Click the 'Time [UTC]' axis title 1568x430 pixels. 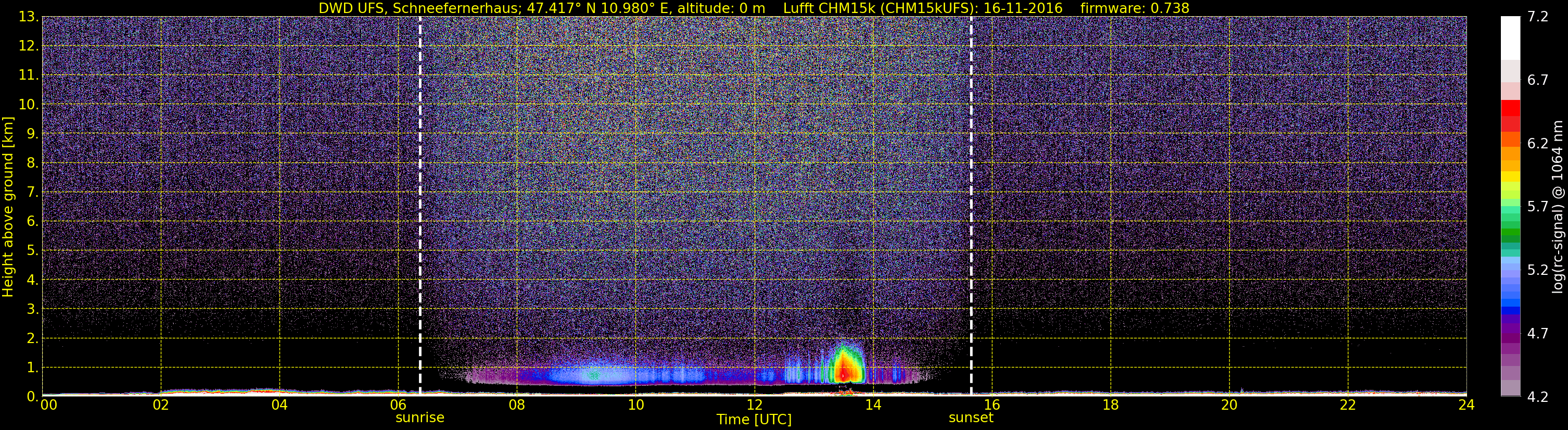[754, 420]
